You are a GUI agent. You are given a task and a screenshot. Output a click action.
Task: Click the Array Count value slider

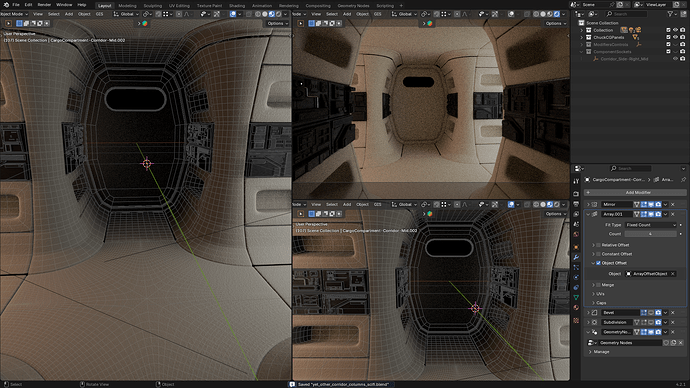point(650,234)
